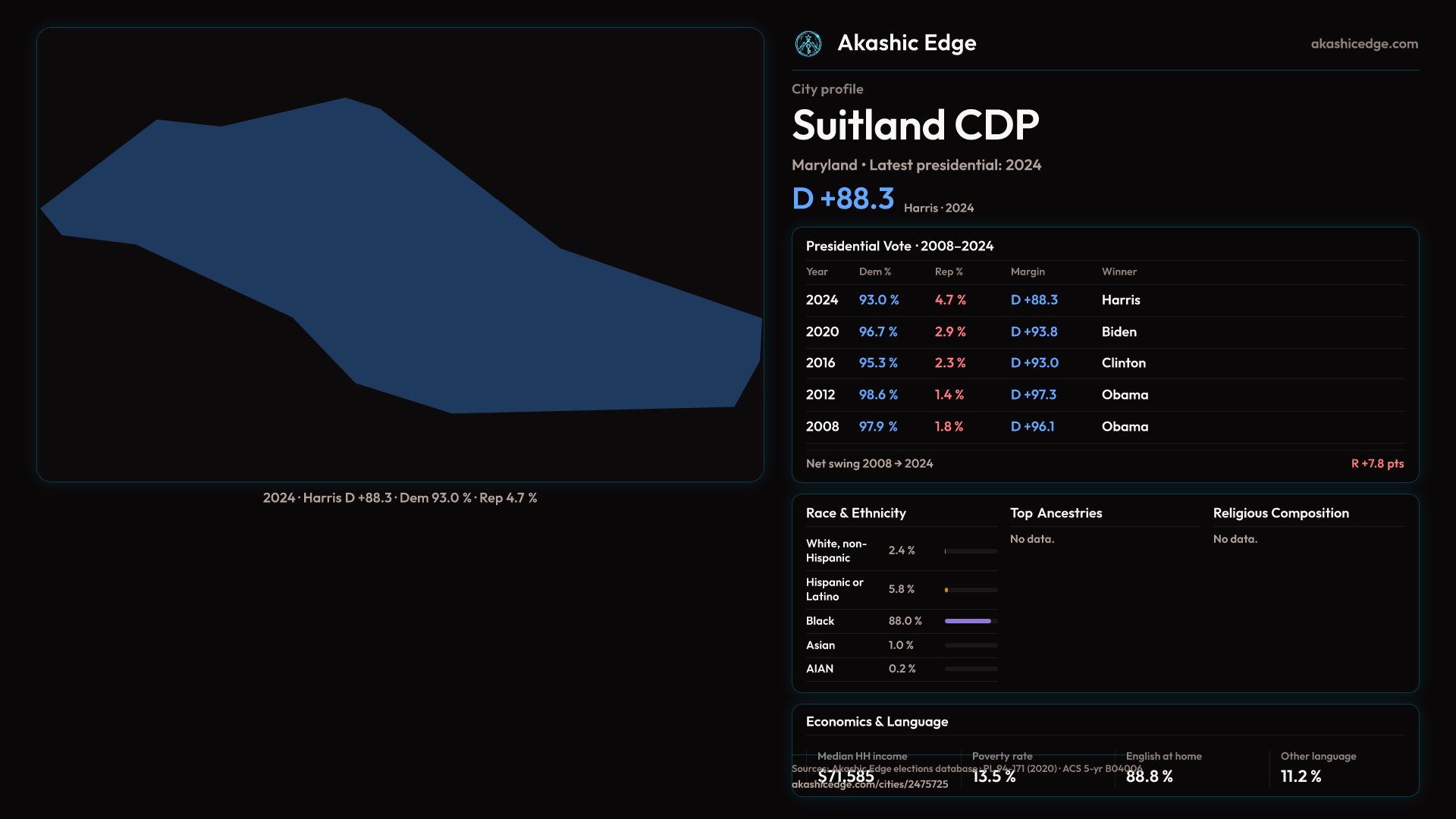Click the Margin column header
This screenshot has width=1456, height=819.
pos(1027,271)
